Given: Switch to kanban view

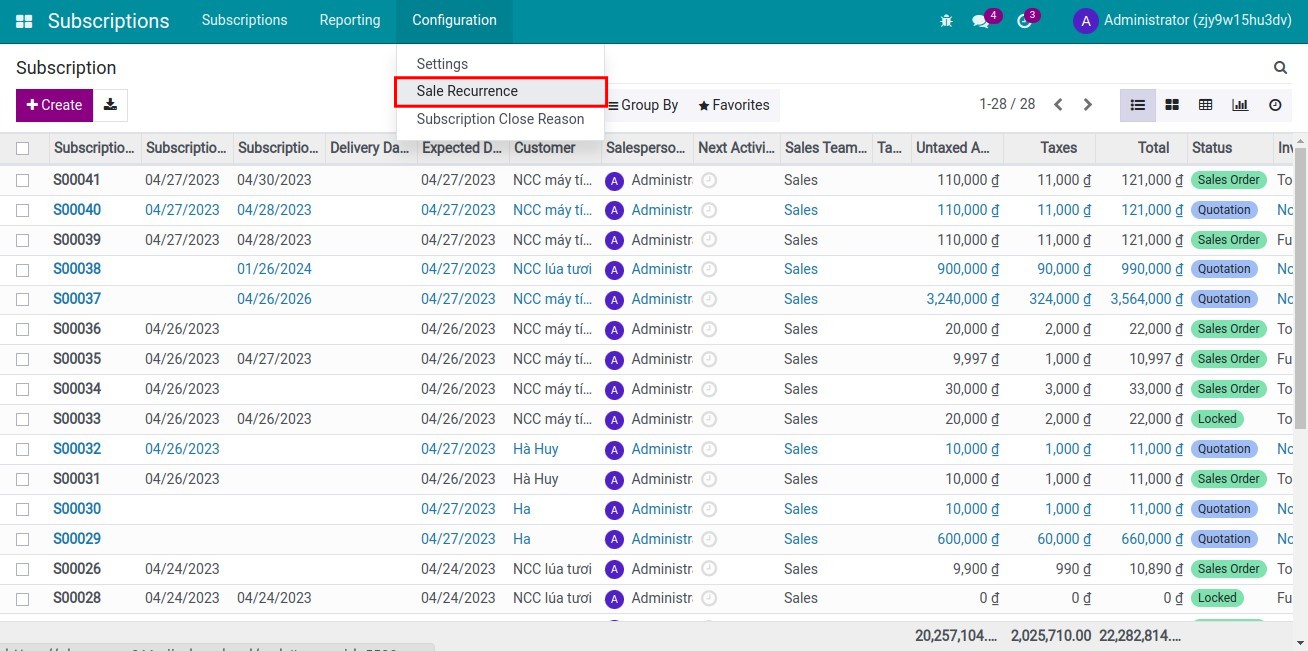Looking at the screenshot, I should 1172,105.
